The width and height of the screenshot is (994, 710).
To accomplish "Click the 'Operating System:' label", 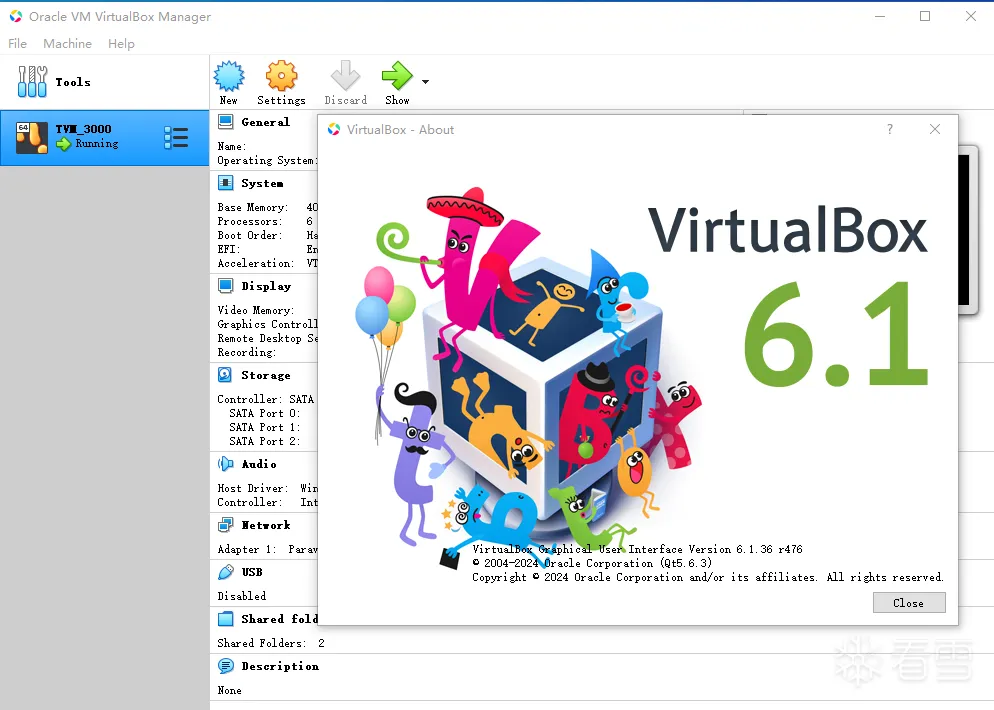I will (268, 160).
